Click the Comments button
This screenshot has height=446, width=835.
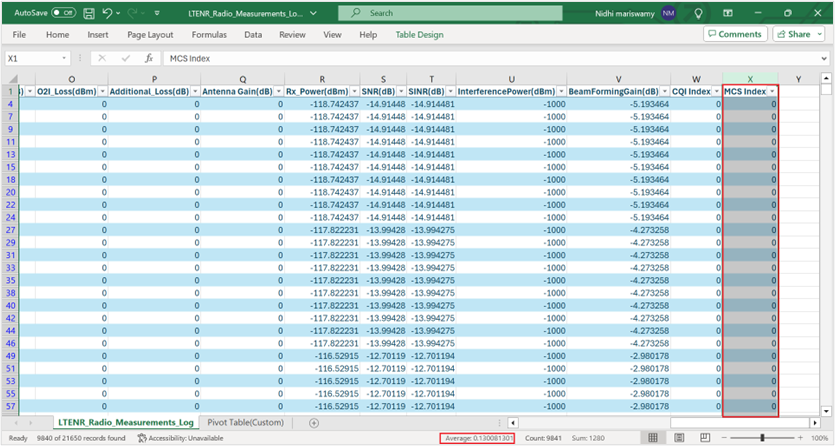click(x=734, y=34)
